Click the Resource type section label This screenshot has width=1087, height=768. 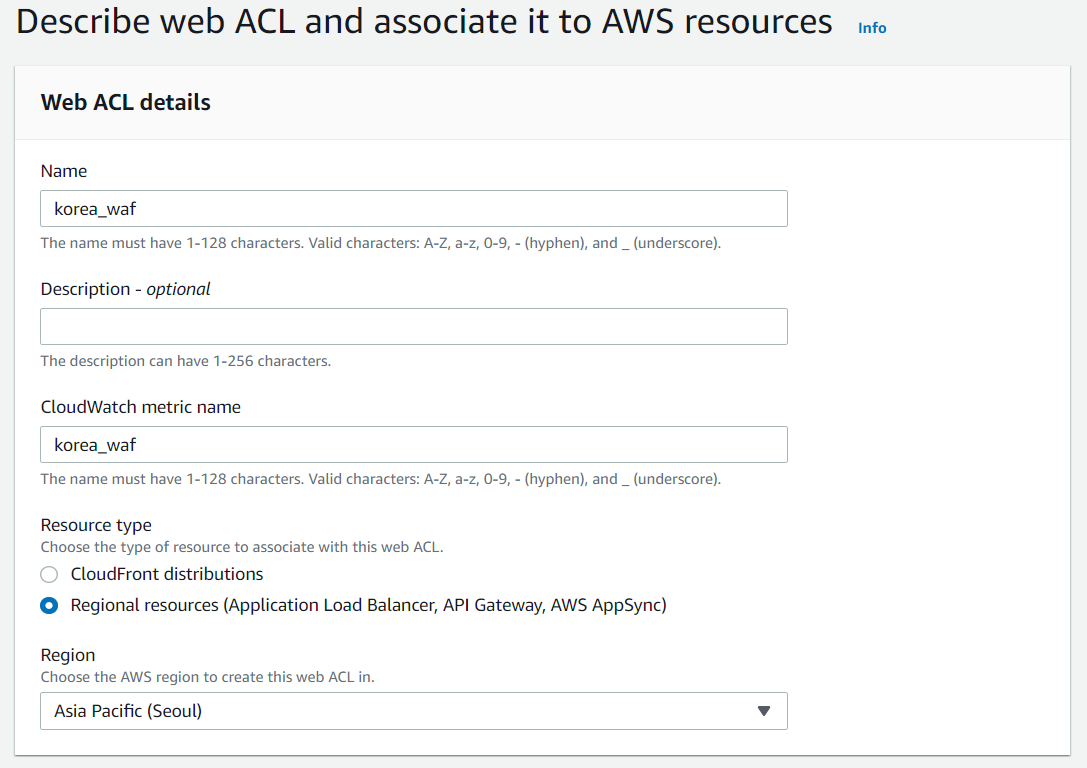96,525
